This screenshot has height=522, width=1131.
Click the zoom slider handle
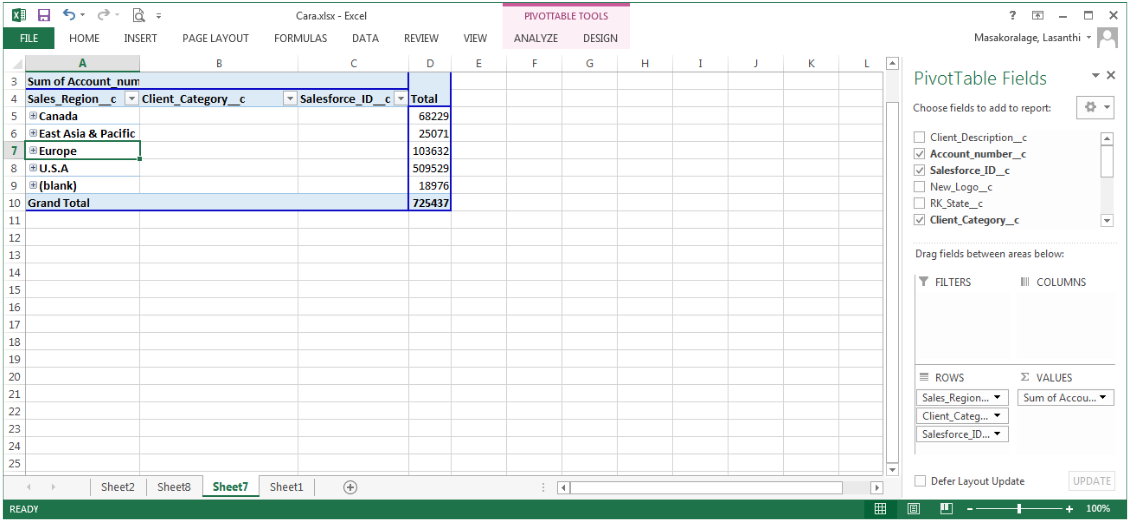pyautogui.click(x=1019, y=509)
